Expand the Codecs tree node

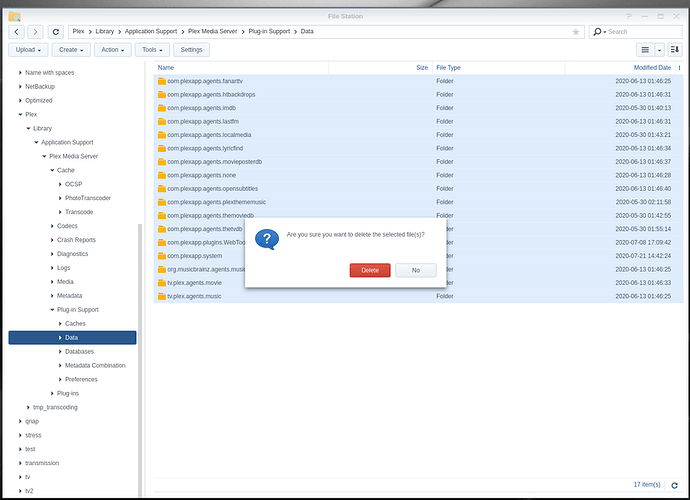click(52, 226)
